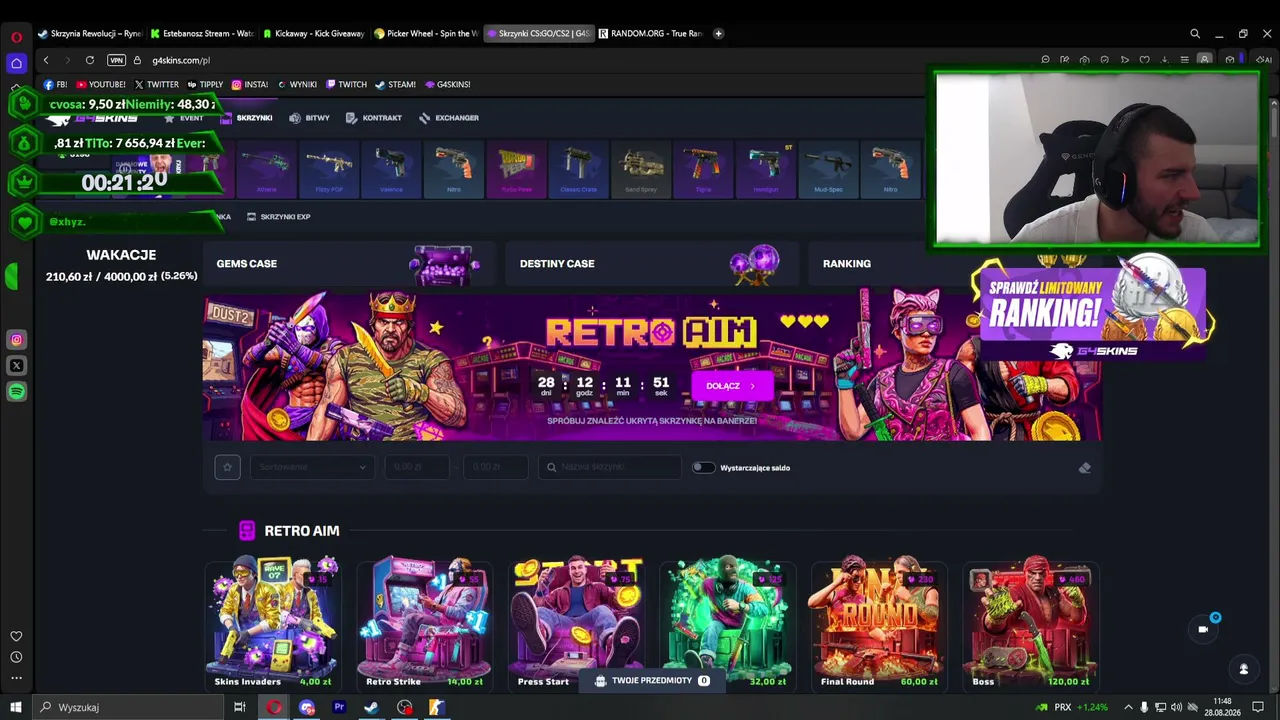Open new tab with plus button
The image size is (1280, 720).
point(719,33)
